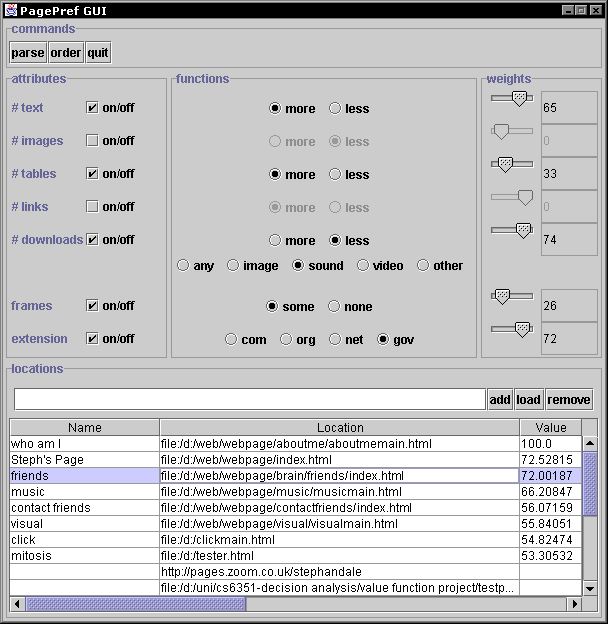Enable the # images on/off checkbox
608x624 pixels.
click(92, 140)
